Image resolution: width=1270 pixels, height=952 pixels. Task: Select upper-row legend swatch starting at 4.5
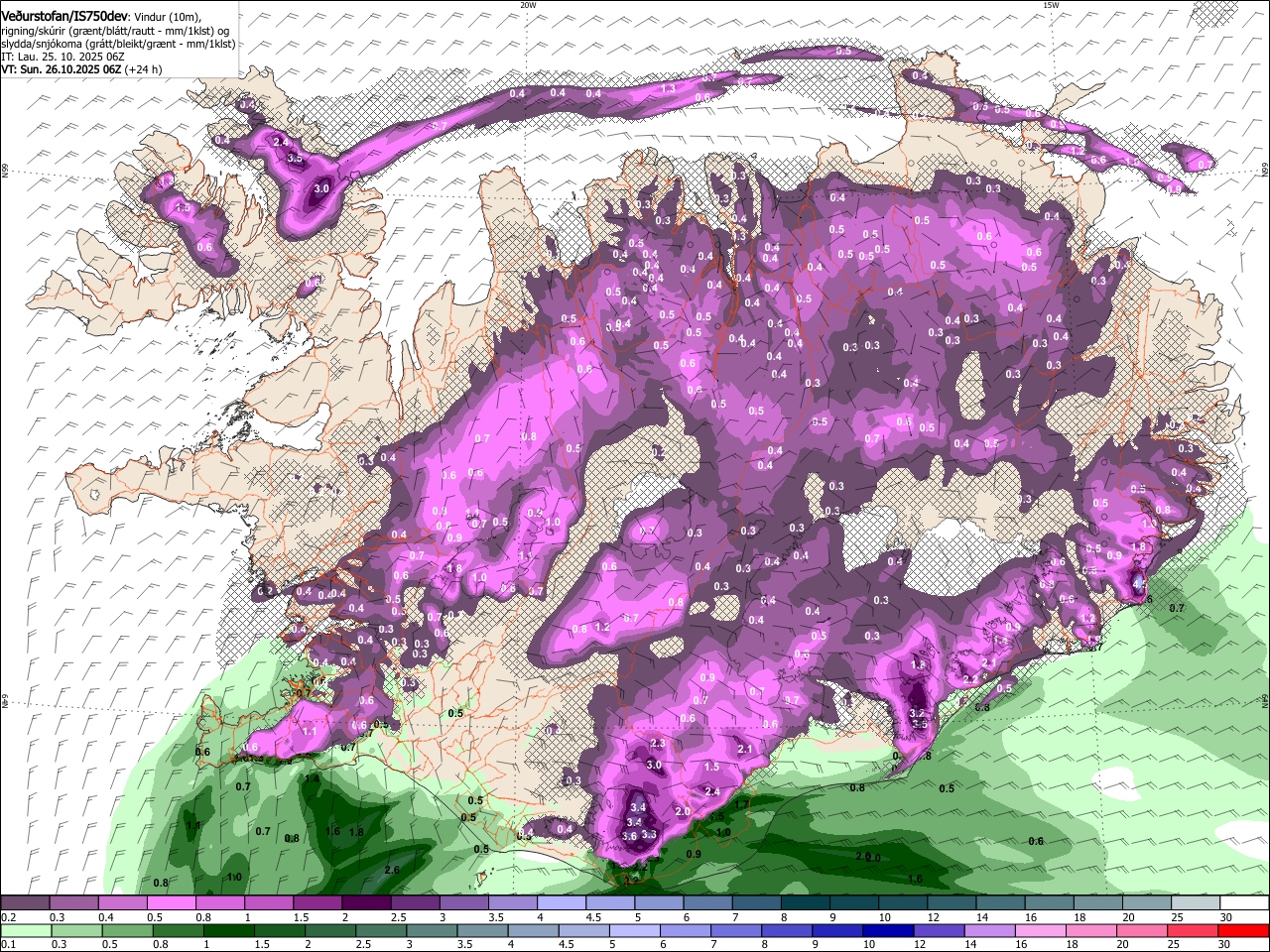[x=610, y=903]
